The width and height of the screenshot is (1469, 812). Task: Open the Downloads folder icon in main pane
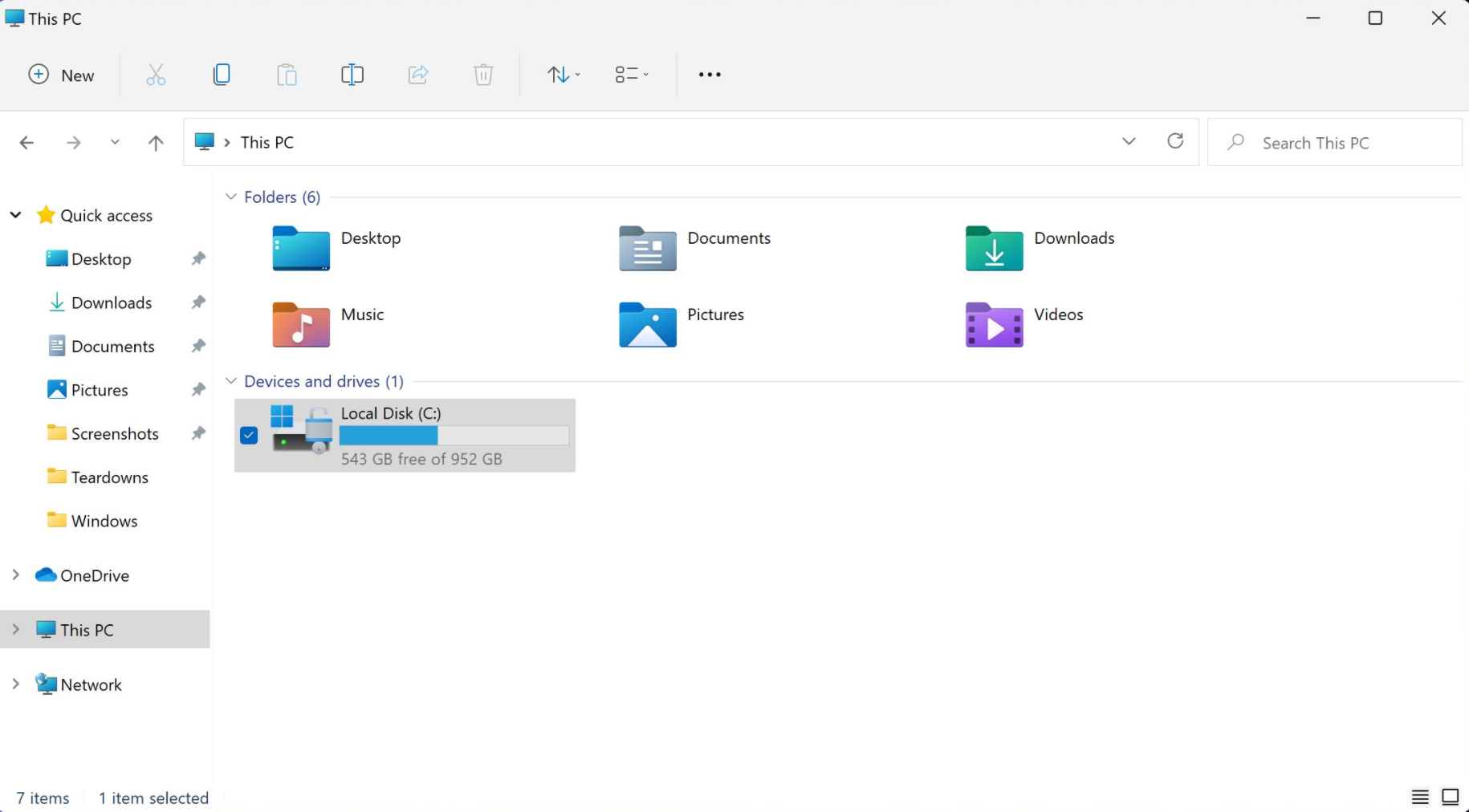point(994,248)
